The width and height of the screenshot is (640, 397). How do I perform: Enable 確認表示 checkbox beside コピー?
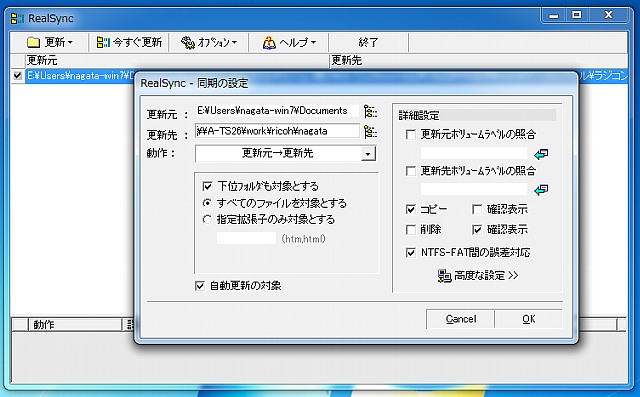click(x=477, y=209)
